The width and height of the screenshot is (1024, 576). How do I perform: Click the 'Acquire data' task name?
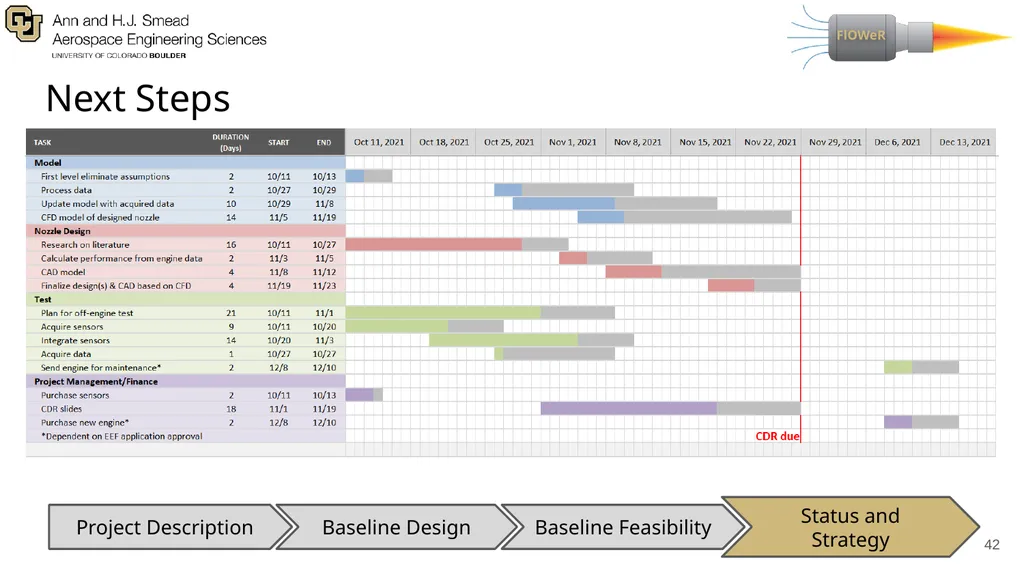(66, 354)
